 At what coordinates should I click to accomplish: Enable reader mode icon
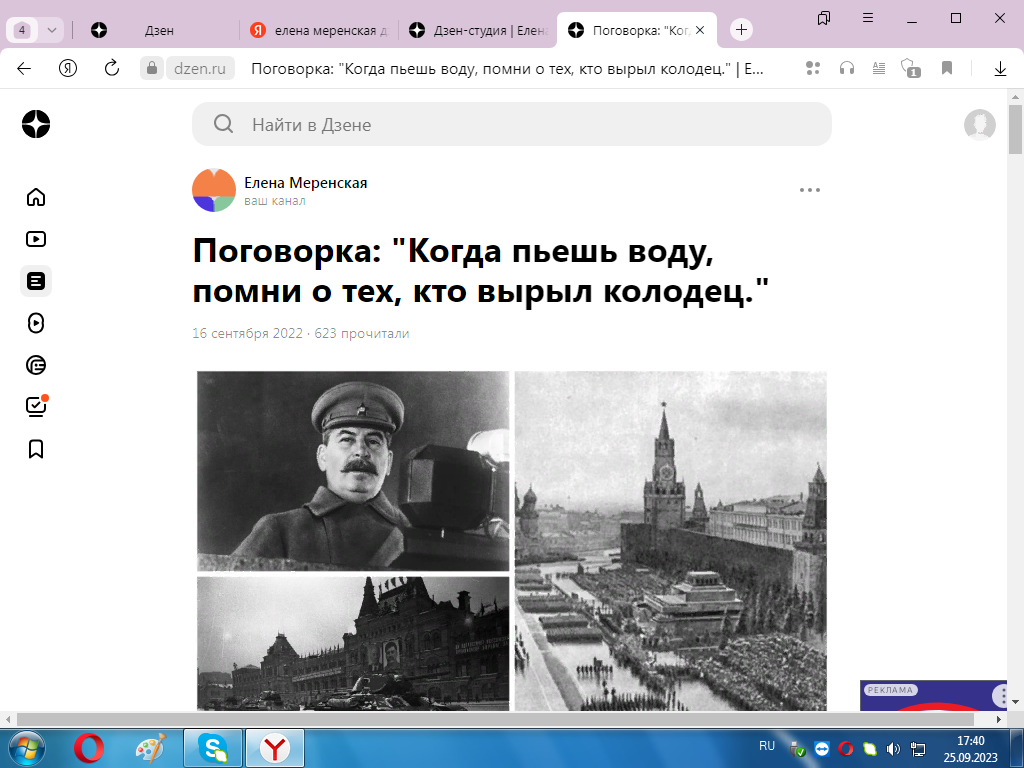pos(879,68)
